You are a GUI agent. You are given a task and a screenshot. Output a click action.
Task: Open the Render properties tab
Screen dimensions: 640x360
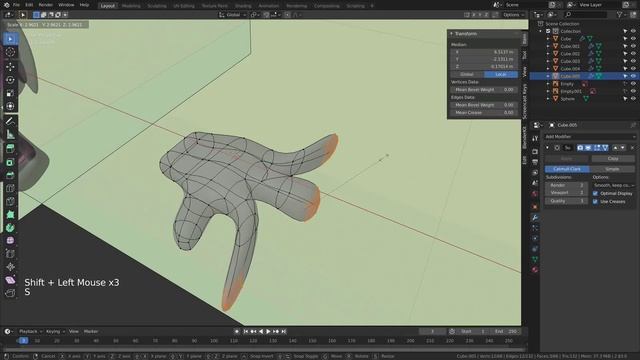click(535, 152)
